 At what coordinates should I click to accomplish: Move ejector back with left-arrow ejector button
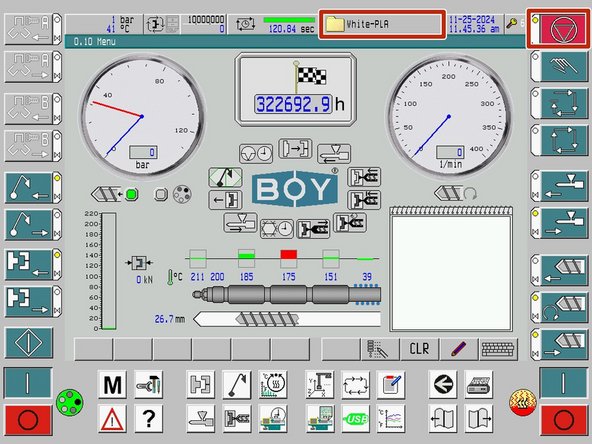tap(33, 188)
